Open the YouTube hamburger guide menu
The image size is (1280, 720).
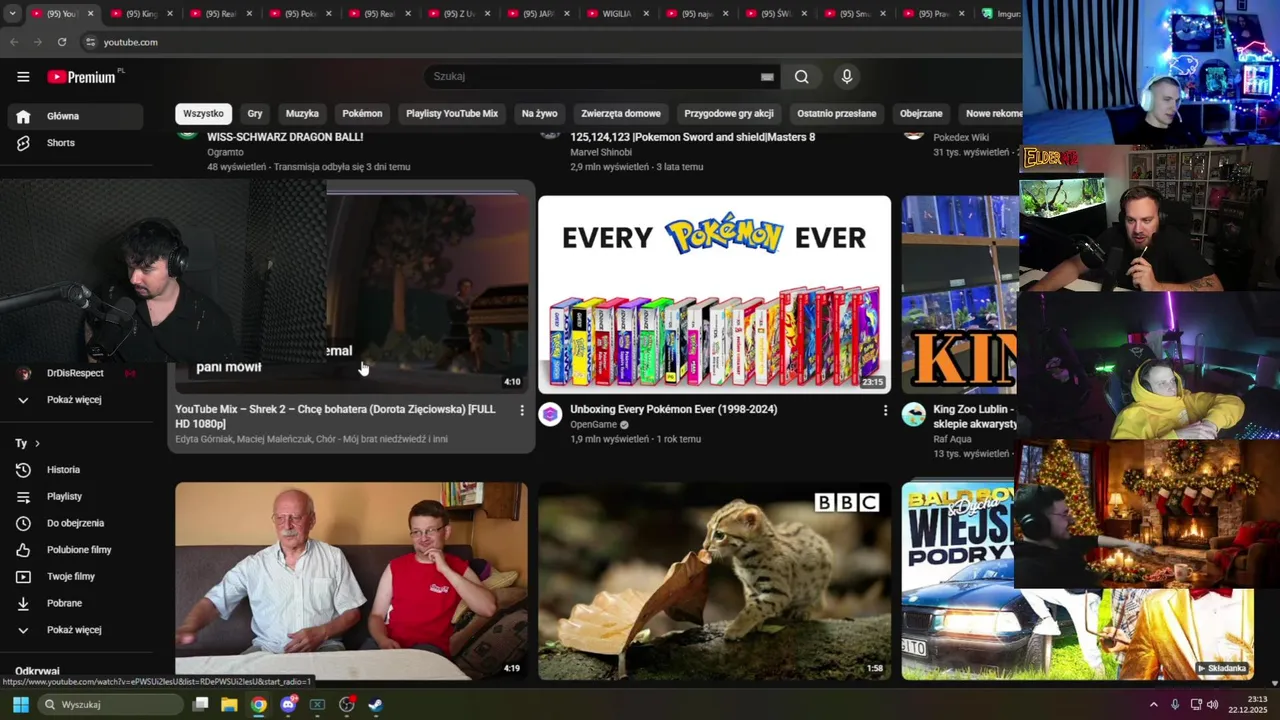point(23,77)
